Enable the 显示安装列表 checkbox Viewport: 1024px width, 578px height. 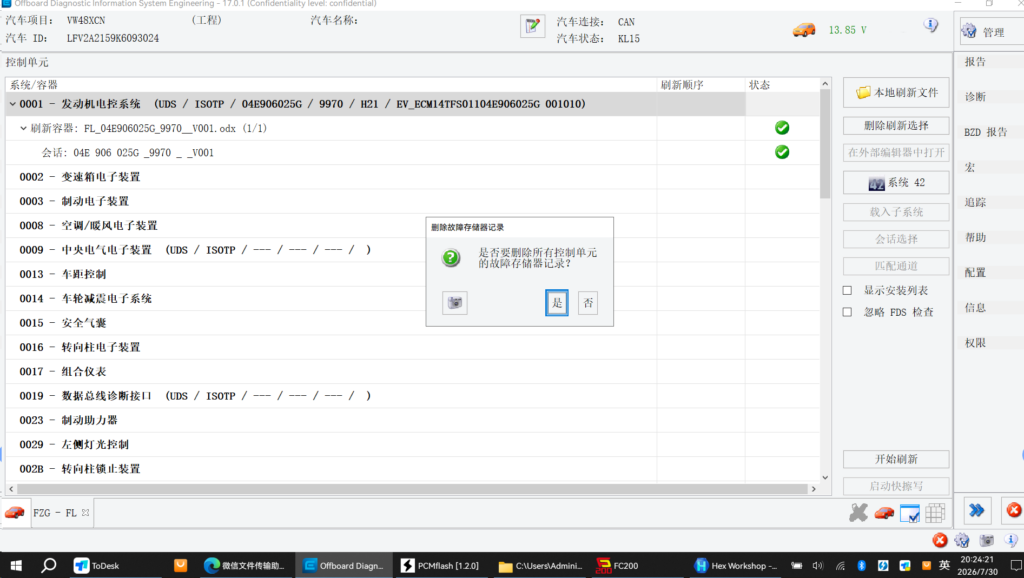point(847,290)
